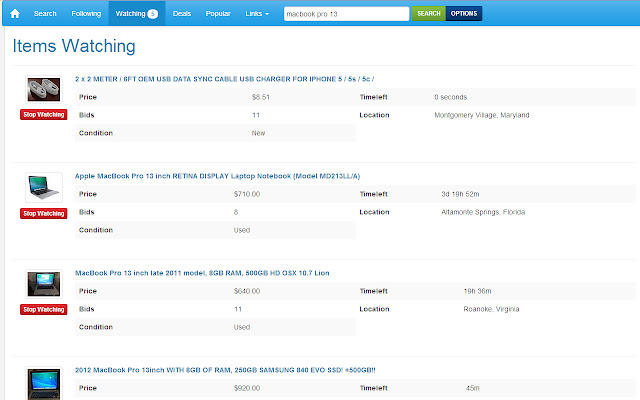The image size is (640, 400).
Task: Open the USB cable item thumbnail
Action: point(44,89)
